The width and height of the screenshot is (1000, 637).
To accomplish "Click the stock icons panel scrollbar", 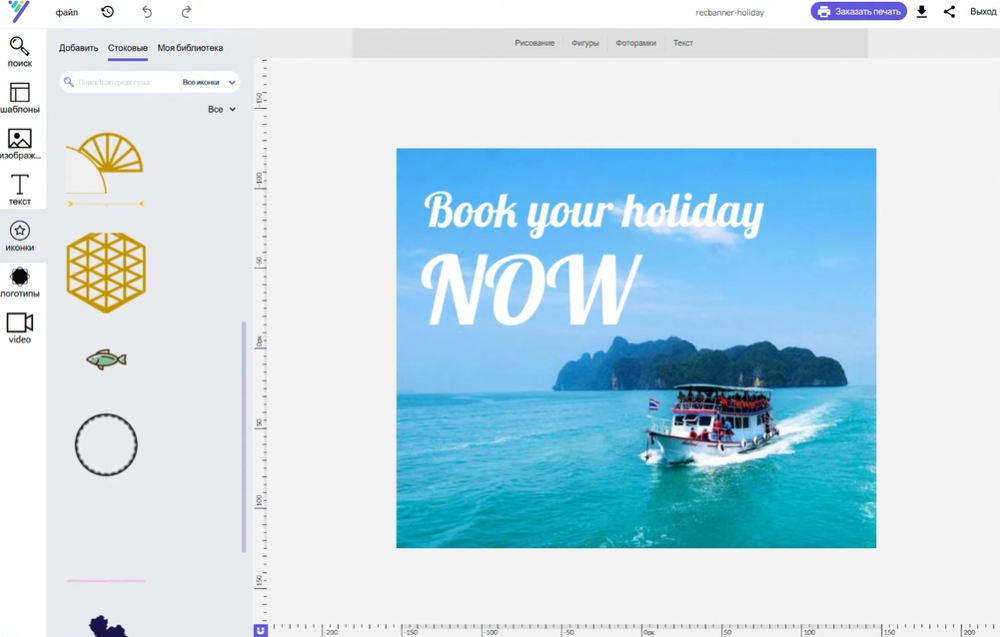I will pos(244,437).
